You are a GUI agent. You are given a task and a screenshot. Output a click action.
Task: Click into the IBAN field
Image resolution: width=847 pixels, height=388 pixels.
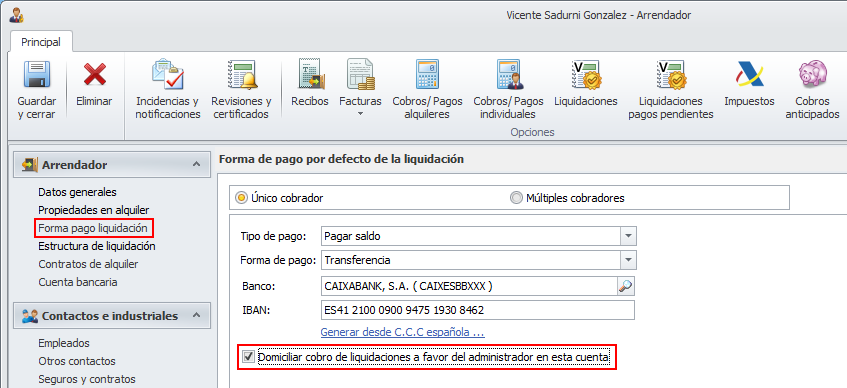click(478, 311)
